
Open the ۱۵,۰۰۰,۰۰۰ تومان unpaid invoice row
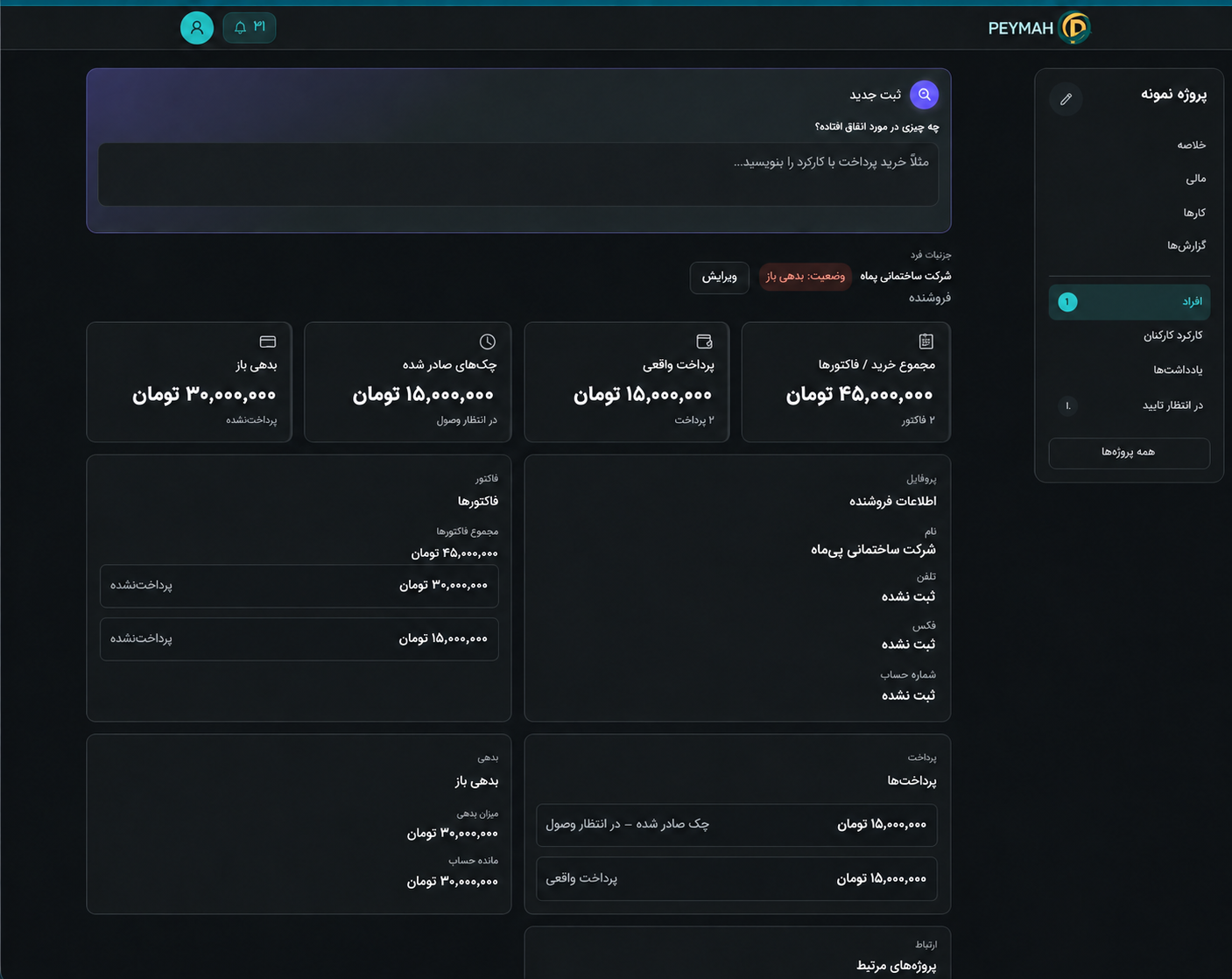pyautogui.click(x=299, y=639)
